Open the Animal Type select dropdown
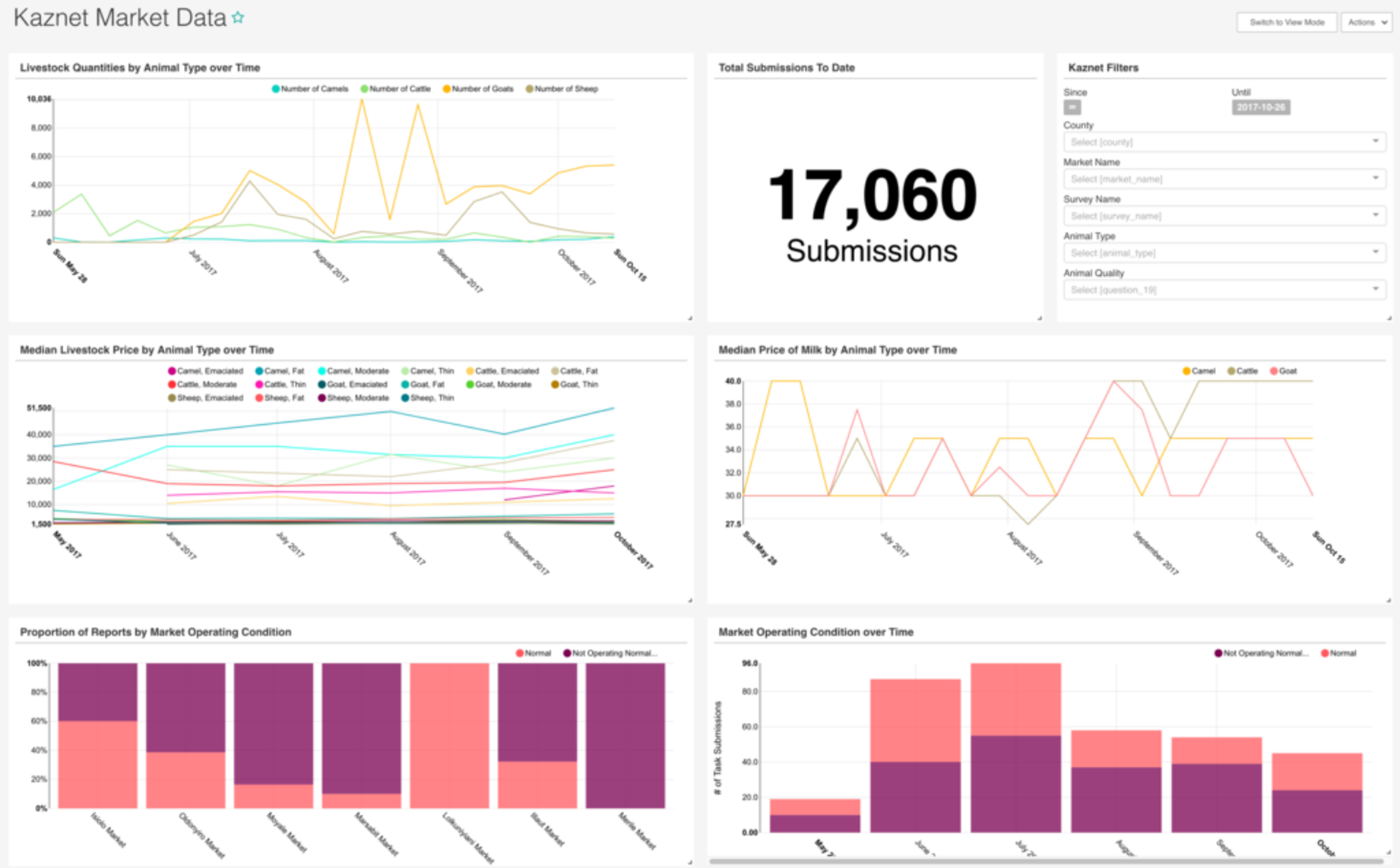The width and height of the screenshot is (1400, 868). pyautogui.click(x=1224, y=252)
